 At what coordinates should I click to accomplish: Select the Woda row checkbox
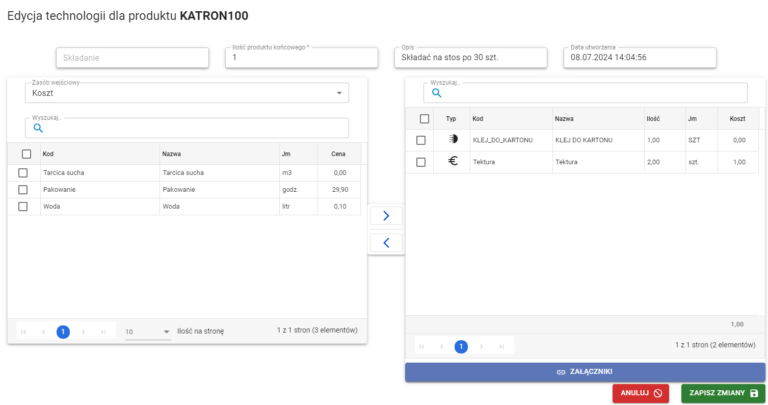click(x=24, y=206)
